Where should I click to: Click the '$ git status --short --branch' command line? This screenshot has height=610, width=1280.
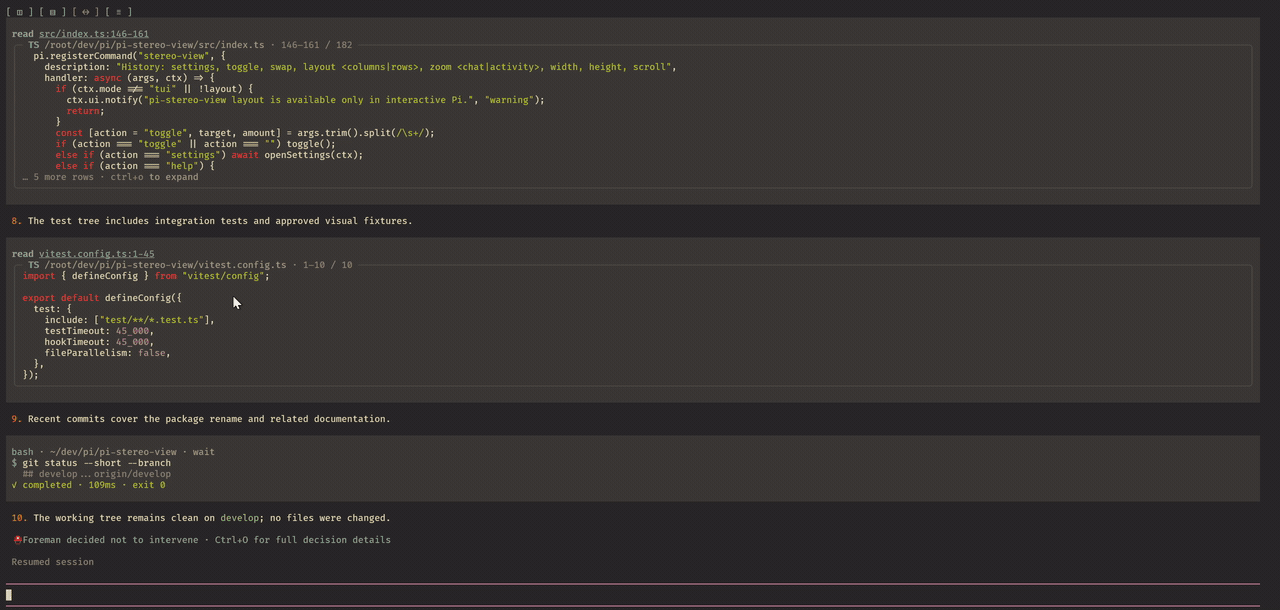(91, 463)
